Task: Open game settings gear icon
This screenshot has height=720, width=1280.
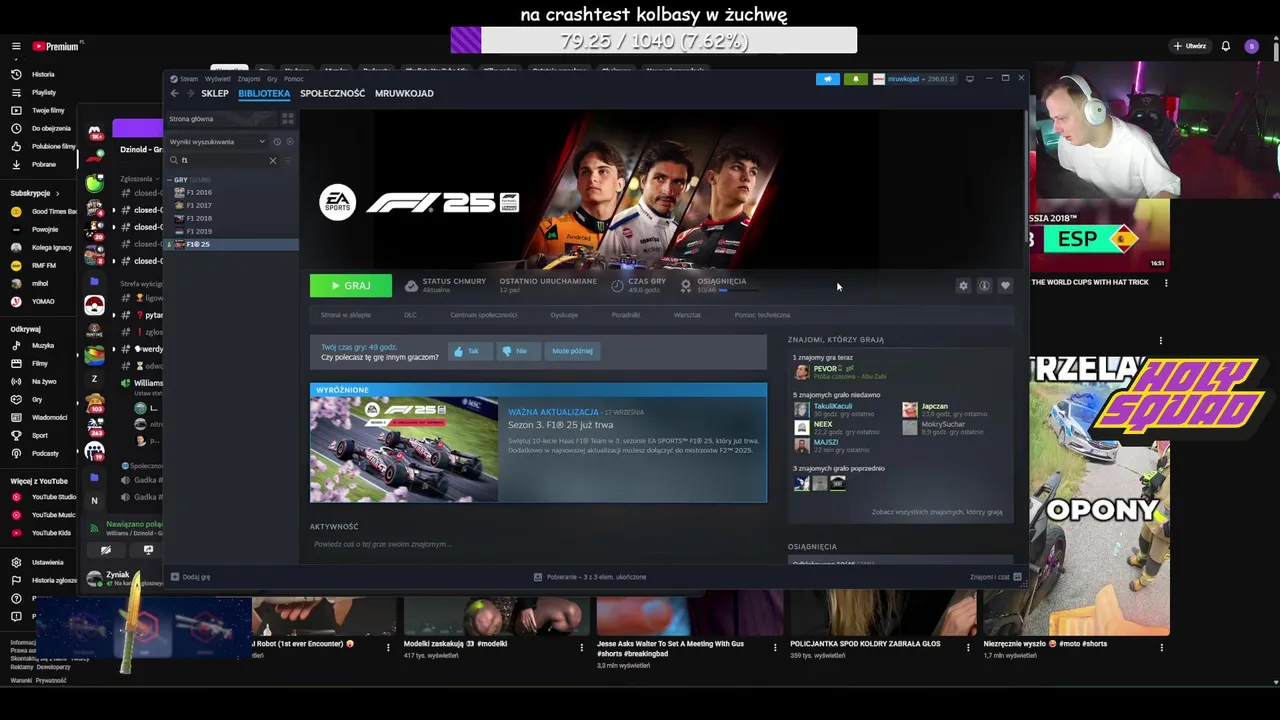Action: (963, 286)
